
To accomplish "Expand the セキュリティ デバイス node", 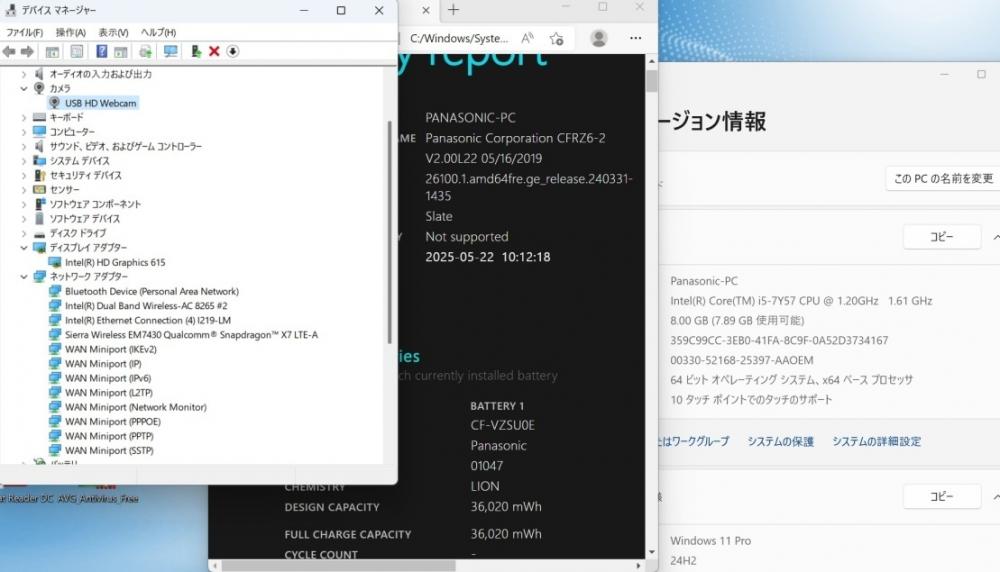I will 24,175.
